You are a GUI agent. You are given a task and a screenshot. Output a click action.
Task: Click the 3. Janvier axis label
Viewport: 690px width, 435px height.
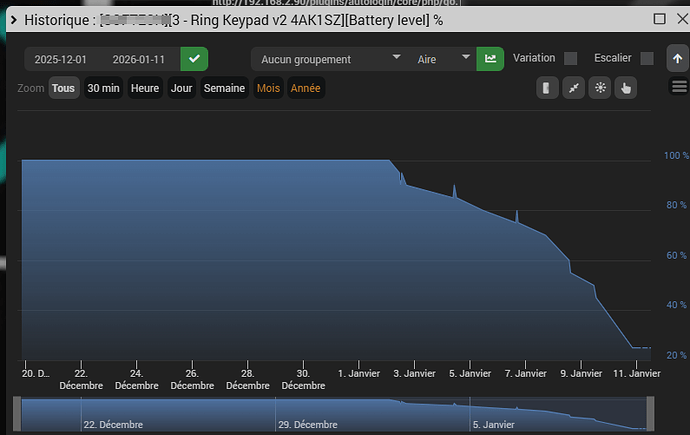pos(414,373)
